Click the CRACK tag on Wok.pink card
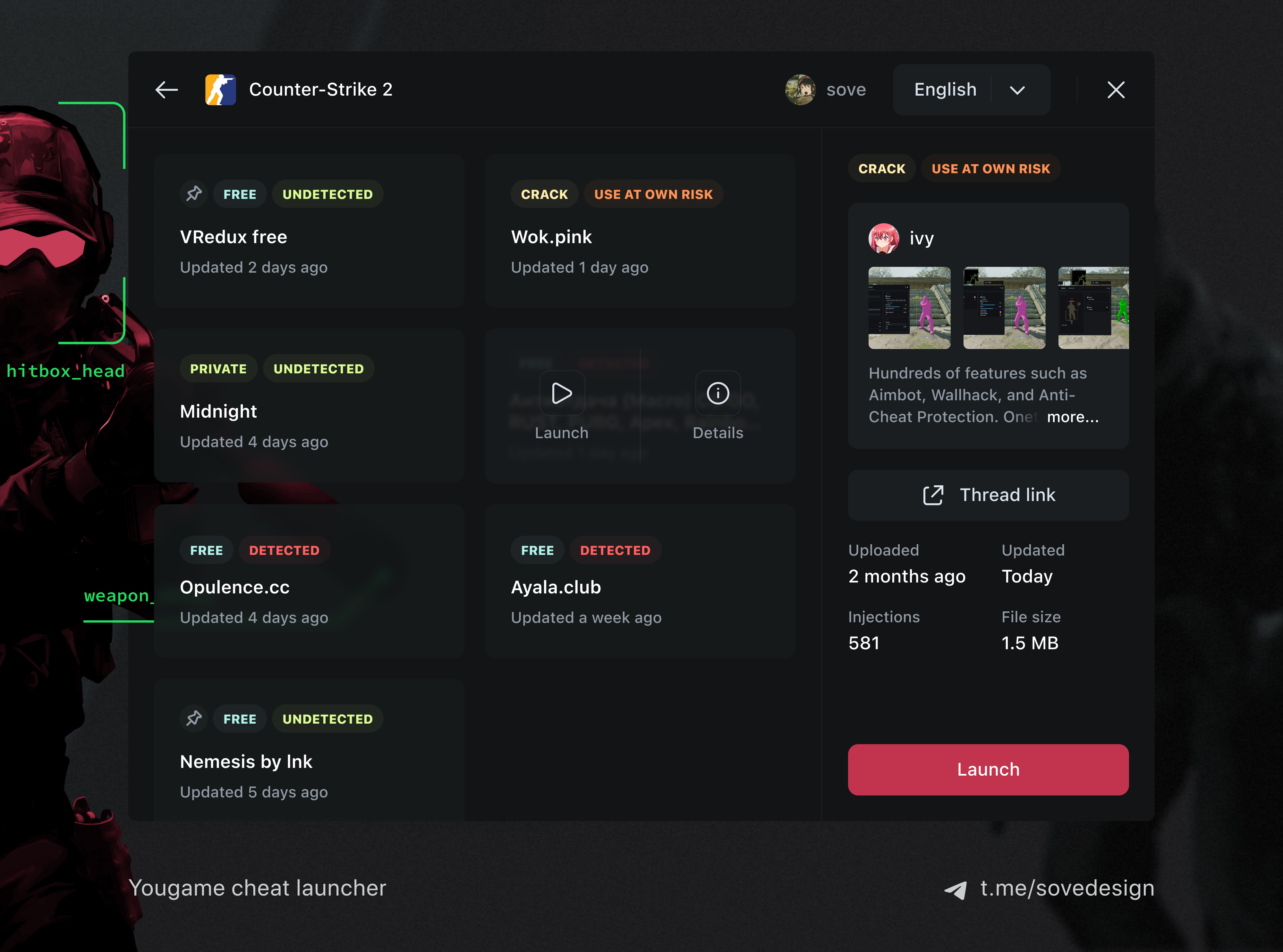The width and height of the screenshot is (1283, 952). click(x=544, y=194)
